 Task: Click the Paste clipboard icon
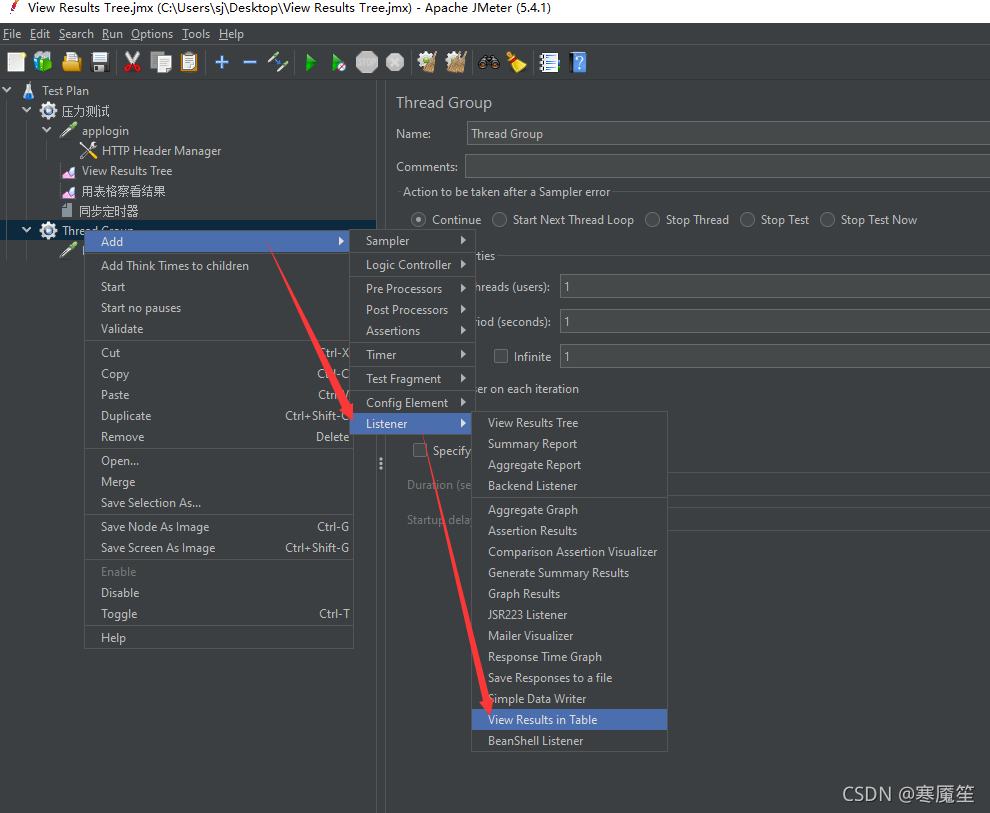(x=189, y=62)
